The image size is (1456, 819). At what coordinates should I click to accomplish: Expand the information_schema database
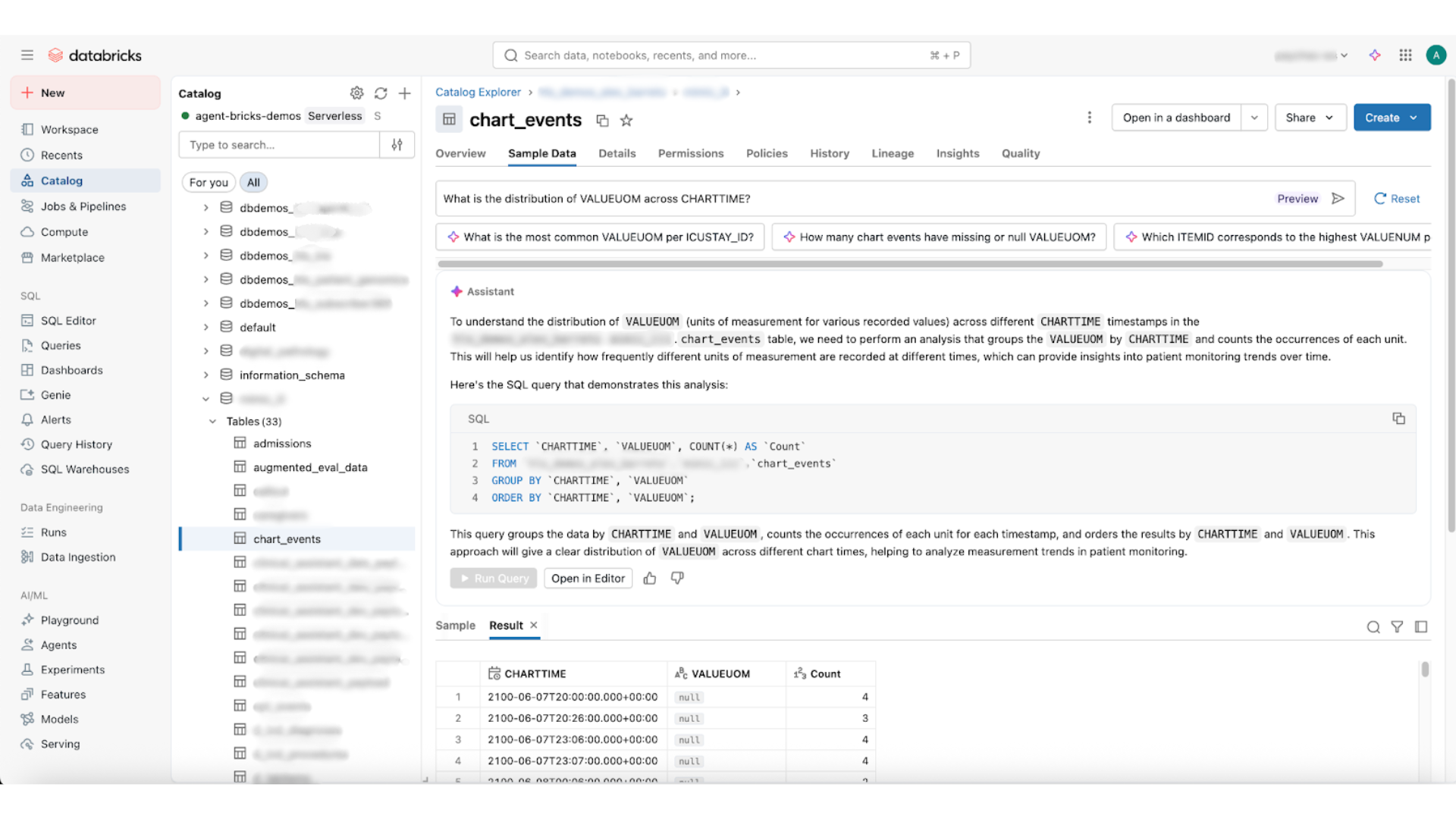pos(206,375)
